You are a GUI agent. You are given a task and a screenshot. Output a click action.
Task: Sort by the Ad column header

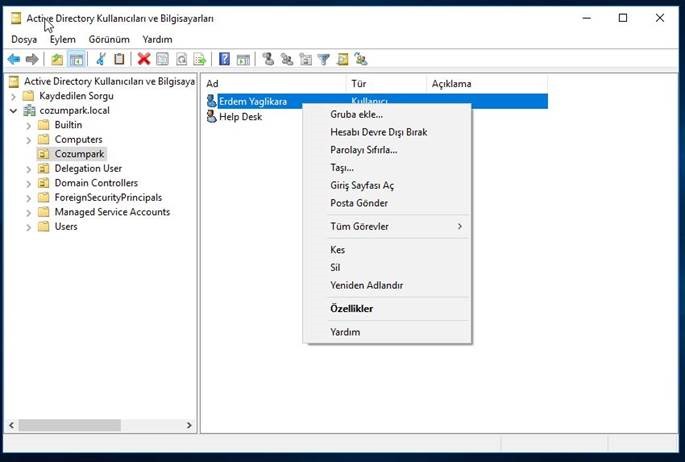[274, 83]
